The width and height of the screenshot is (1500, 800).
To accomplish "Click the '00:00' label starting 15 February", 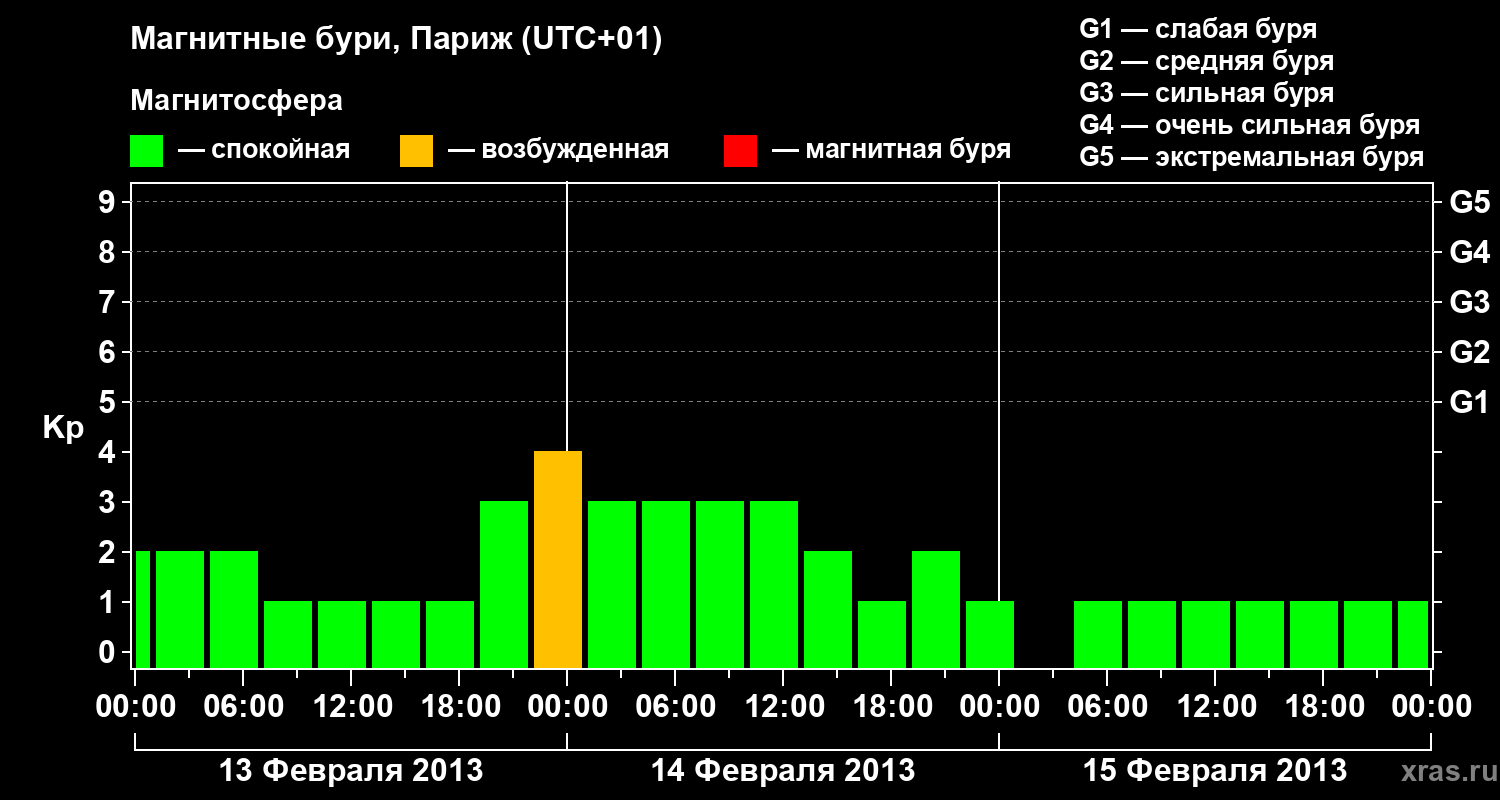I will (x=999, y=707).
